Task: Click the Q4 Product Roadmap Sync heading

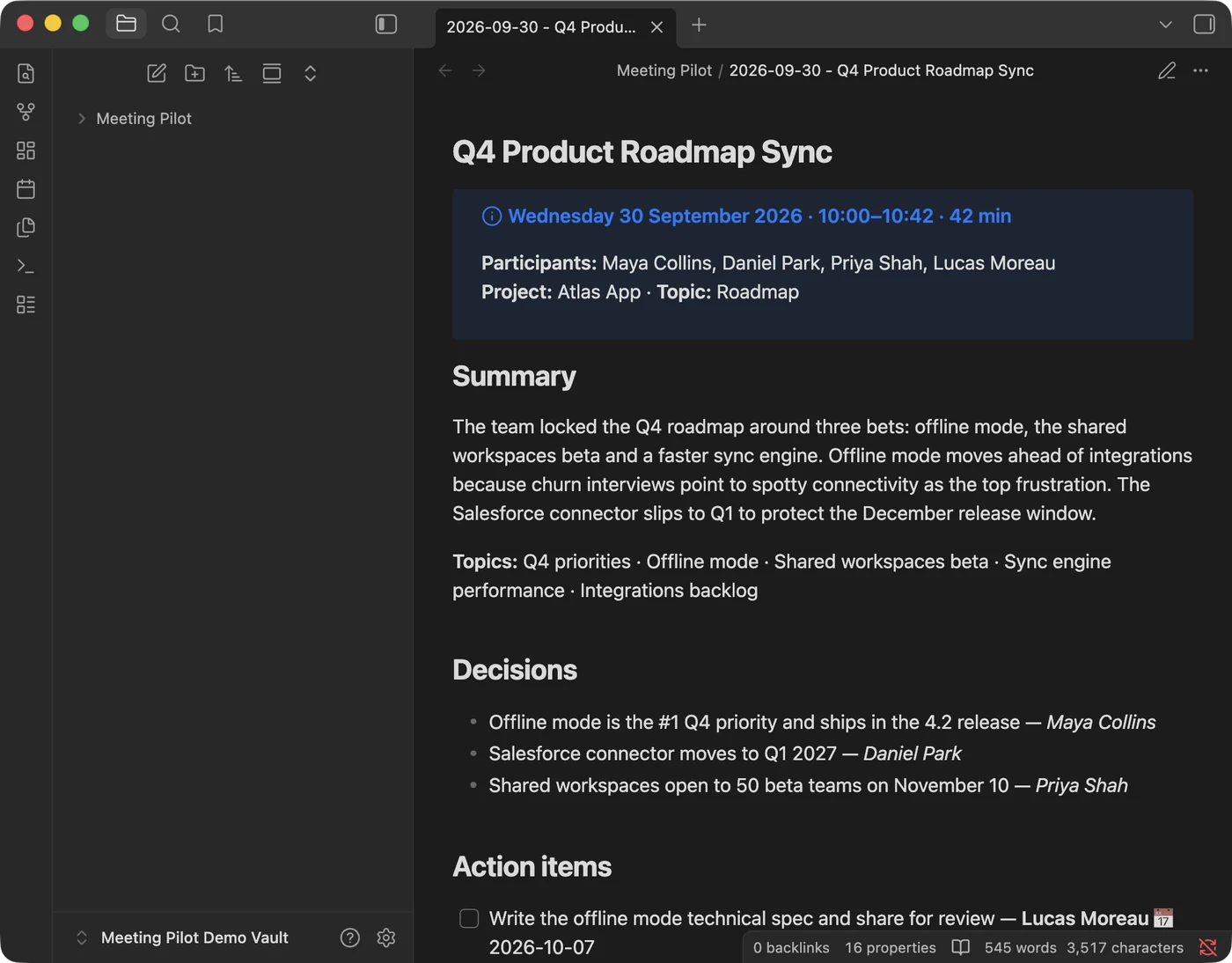Action: coord(642,151)
